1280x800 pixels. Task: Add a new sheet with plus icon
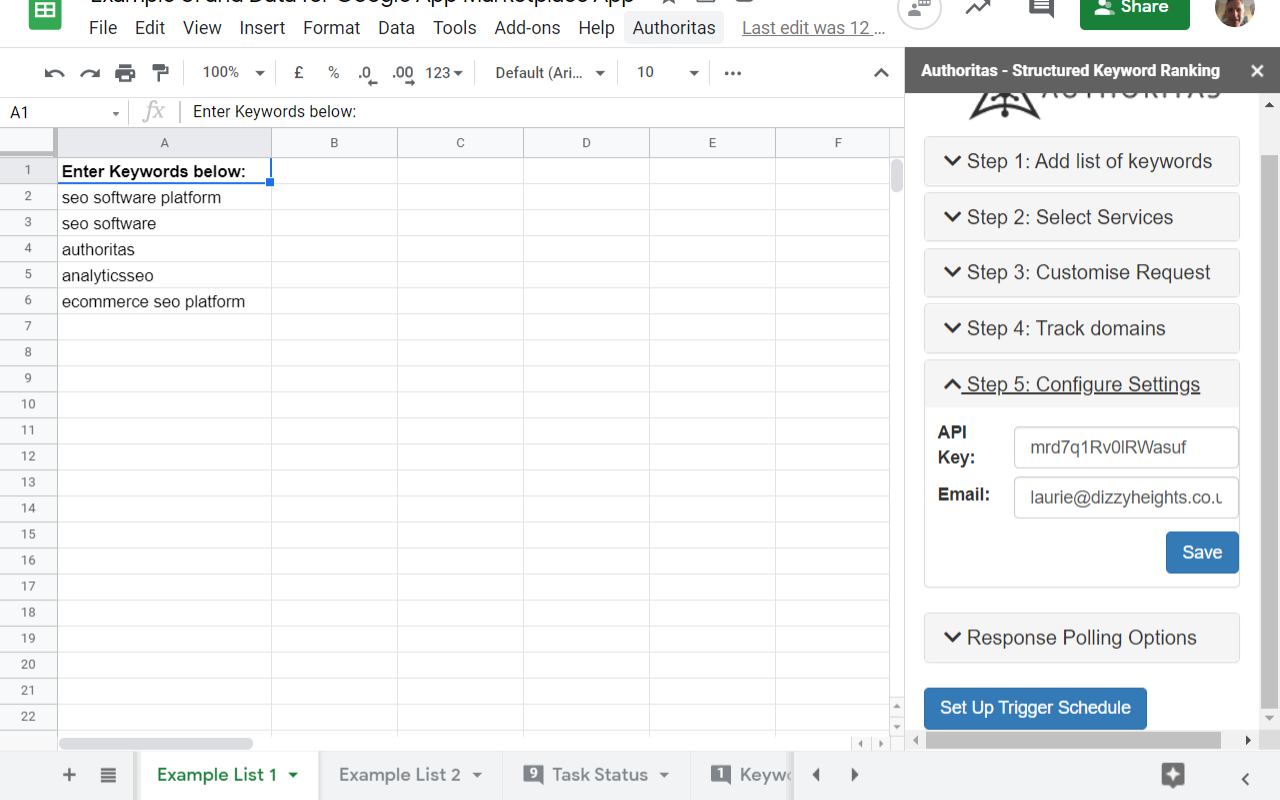point(69,775)
